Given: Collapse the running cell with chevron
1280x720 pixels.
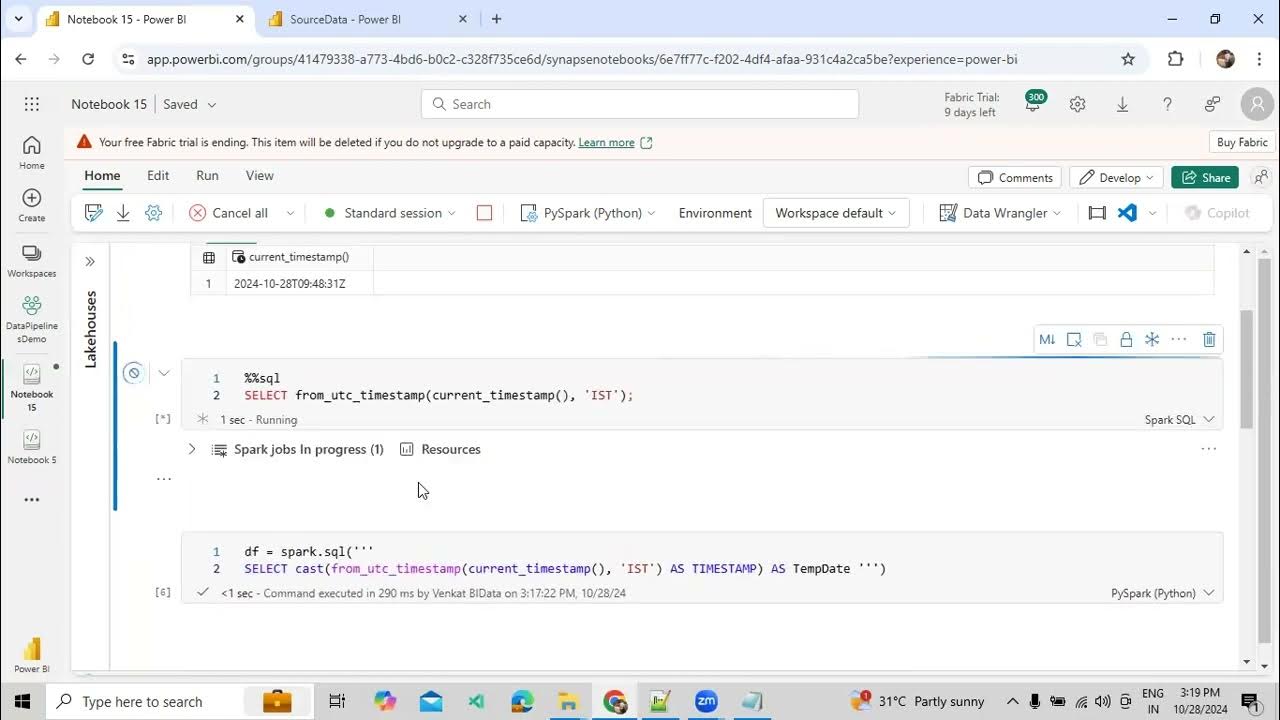Looking at the screenshot, I should pos(164,373).
